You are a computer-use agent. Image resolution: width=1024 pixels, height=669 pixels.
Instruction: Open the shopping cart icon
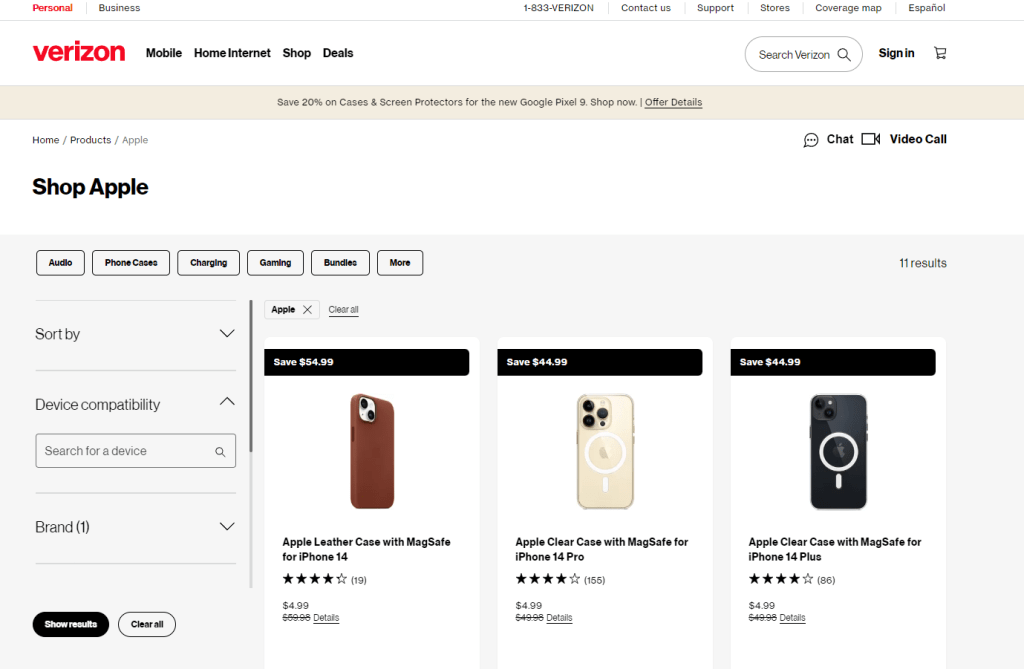click(x=940, y=53)
